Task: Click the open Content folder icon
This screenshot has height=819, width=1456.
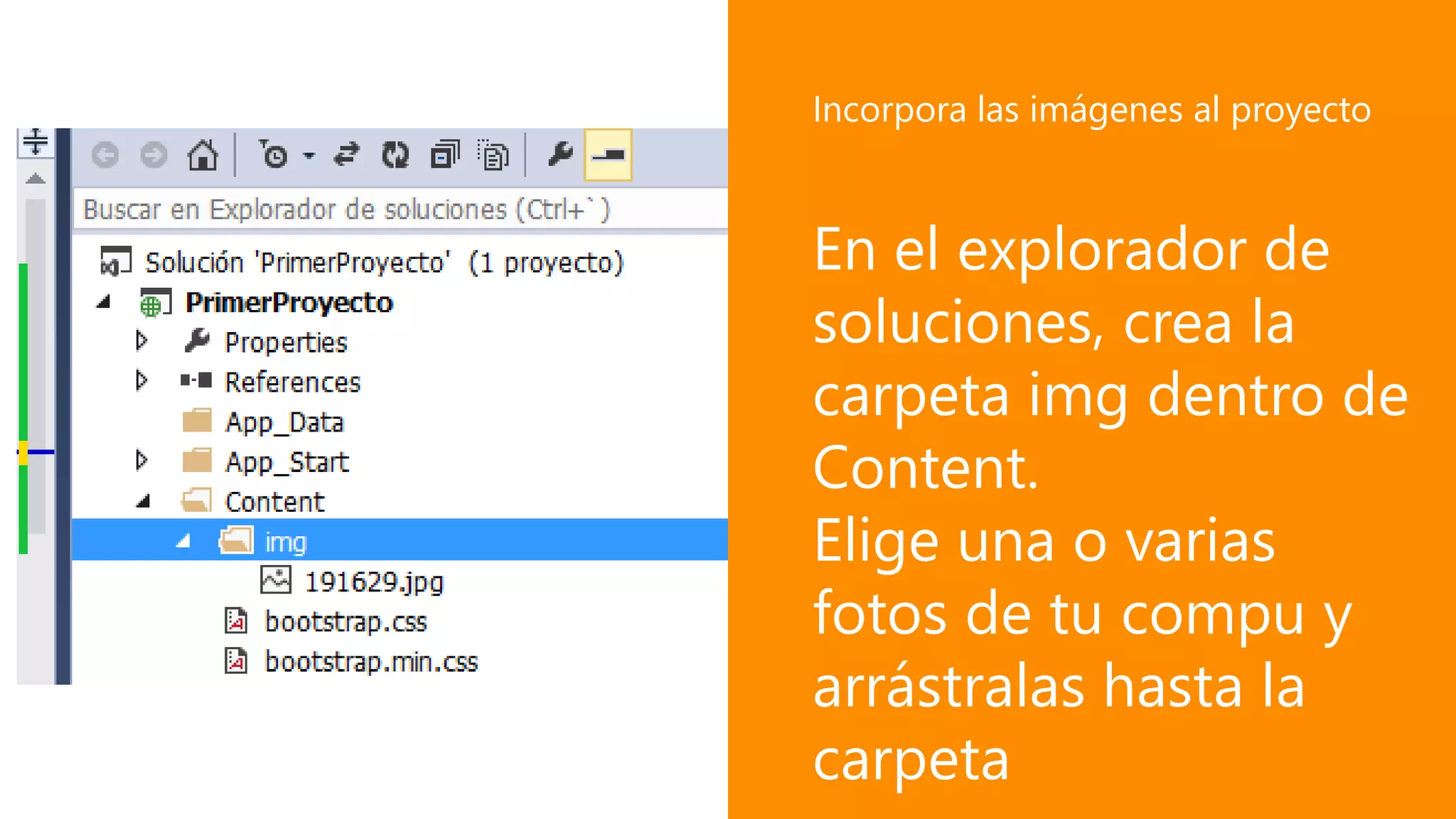Action: click(196, 500)
